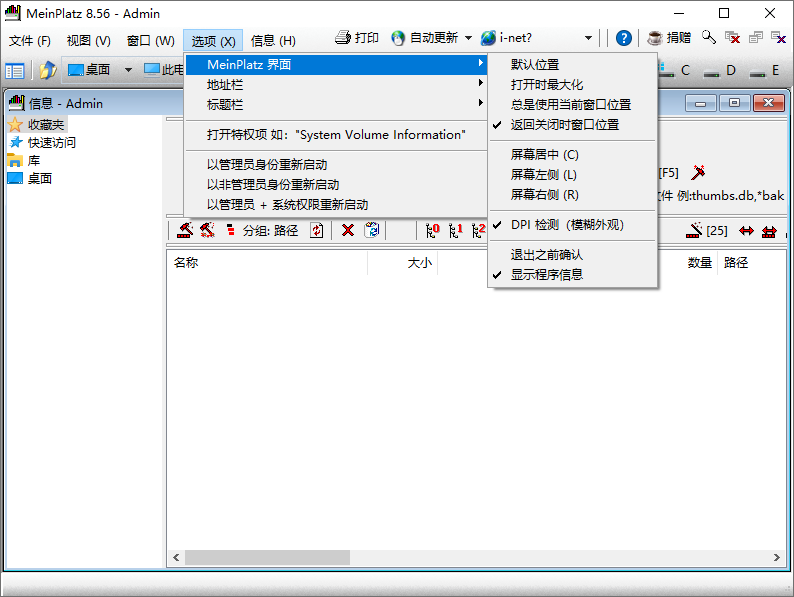Choose 以非管理员身份重新启动
This screenshot has height=597, width=794.
(x=336, y=185)
